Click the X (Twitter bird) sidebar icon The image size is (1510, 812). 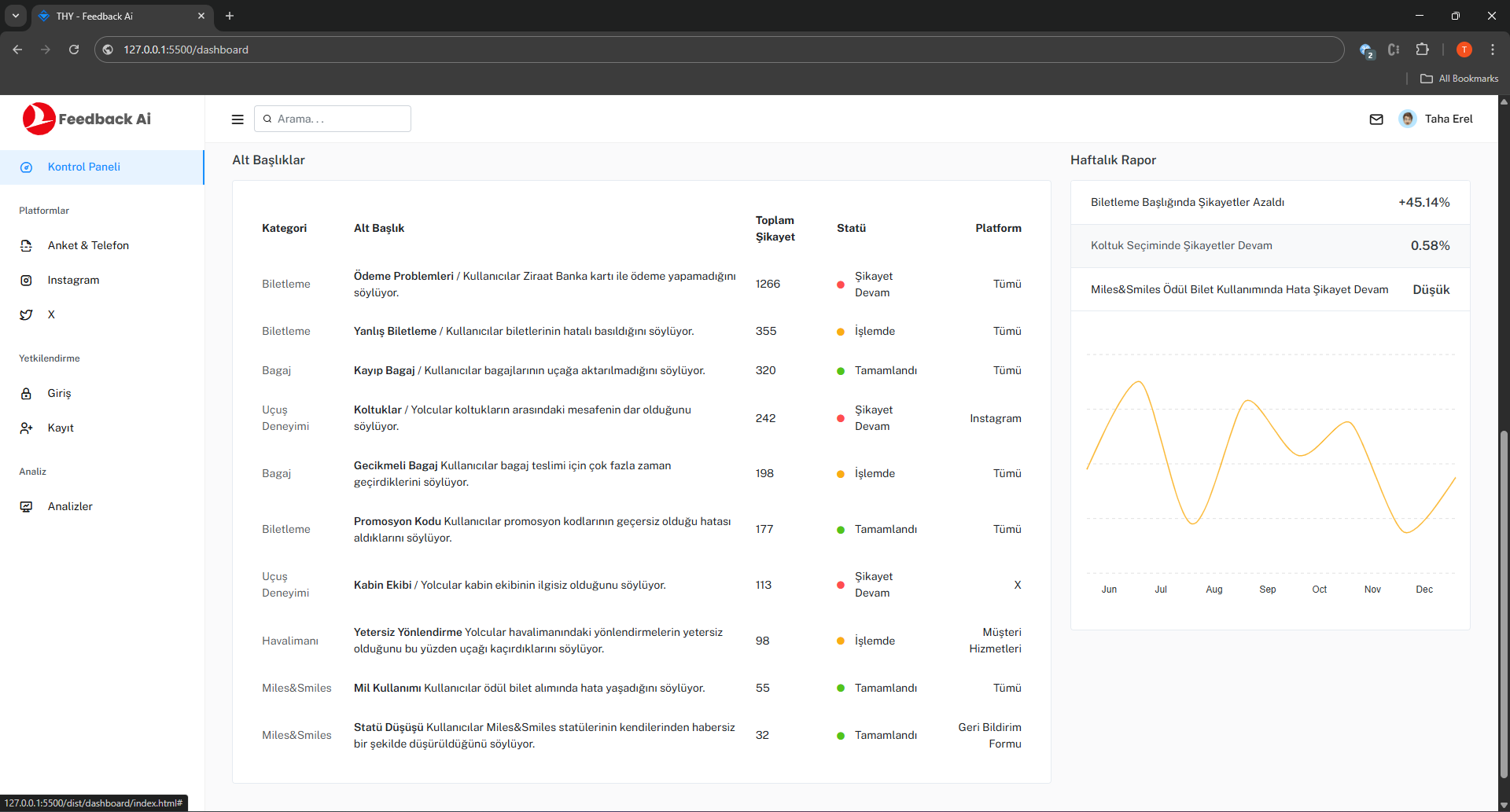click(x=26, y=315)
